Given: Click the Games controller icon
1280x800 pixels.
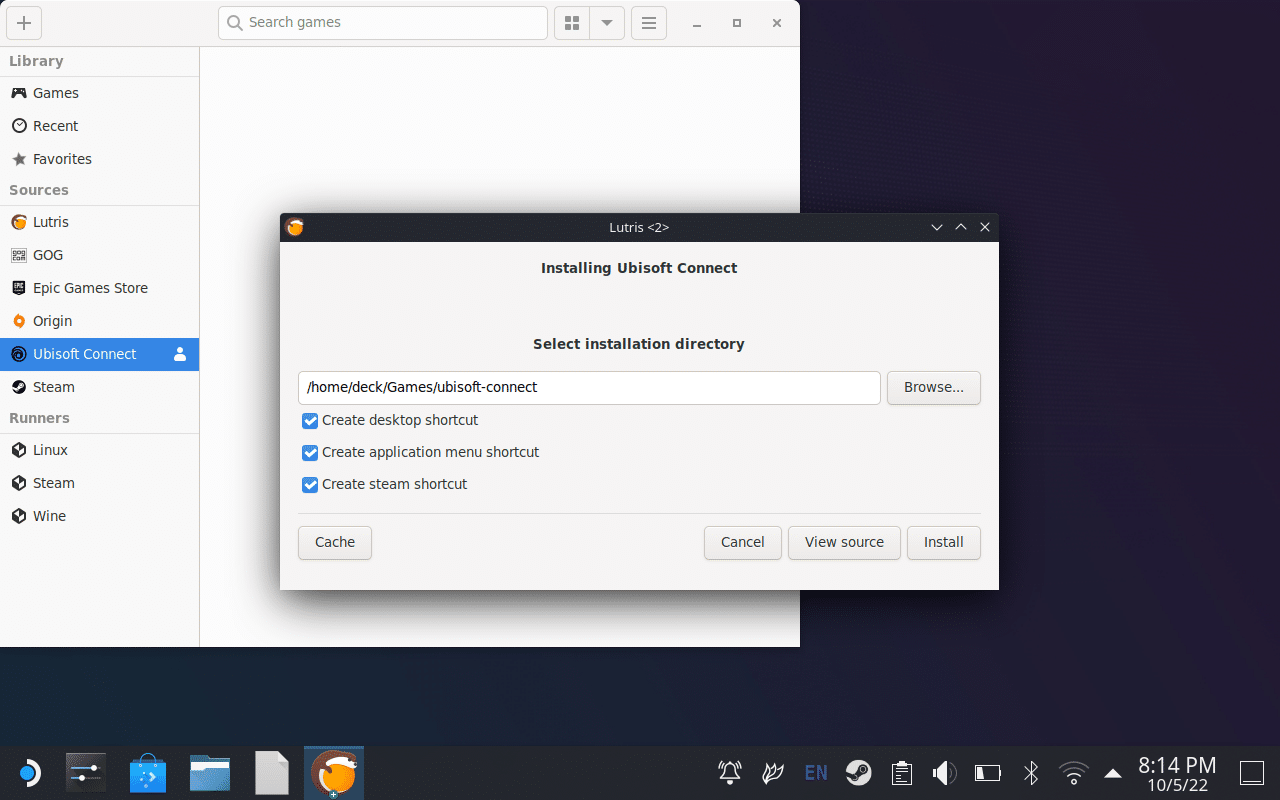Looking at the screenshot, I should click(18, 93).
